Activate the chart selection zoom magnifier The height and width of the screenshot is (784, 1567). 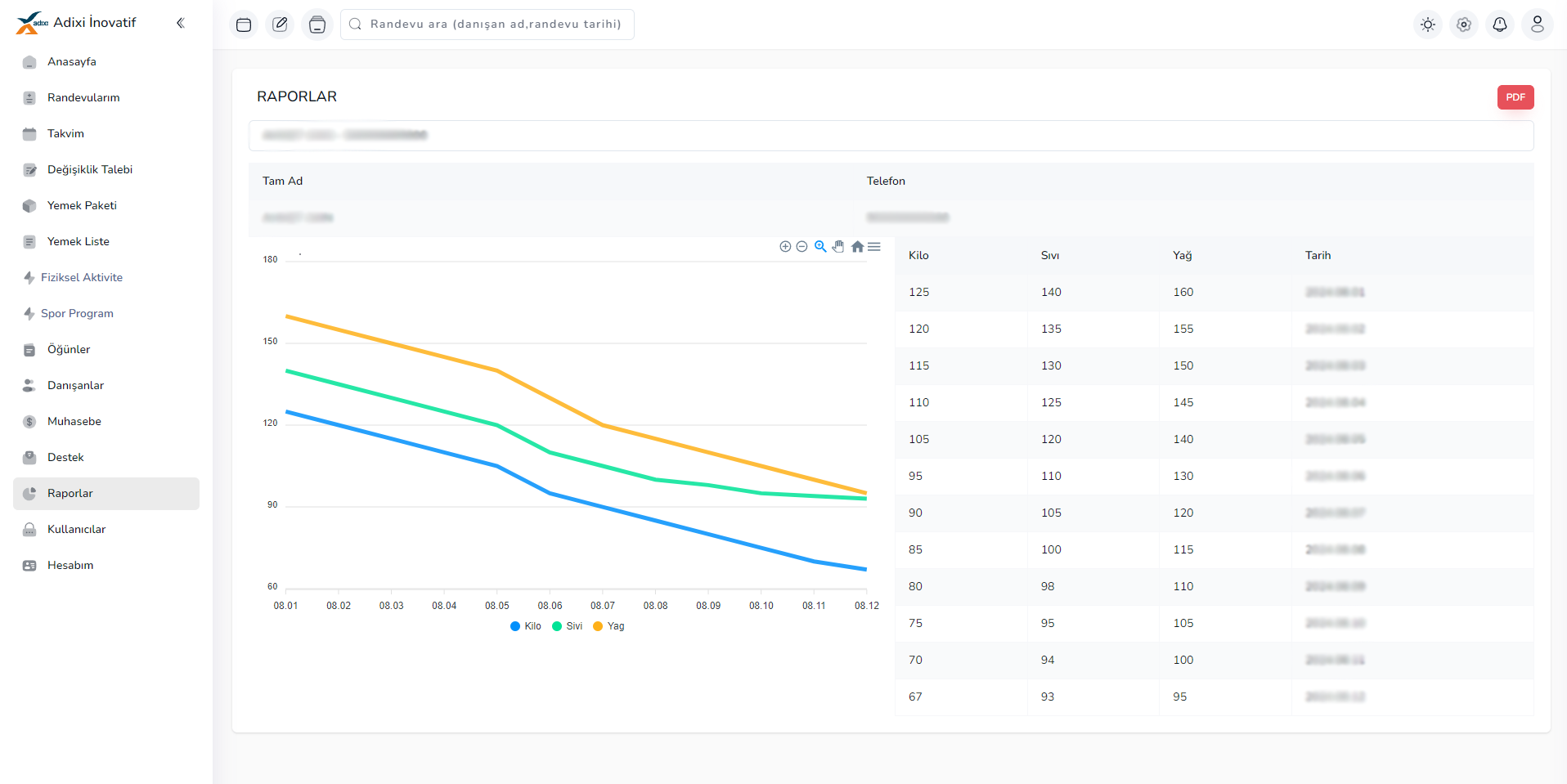click(x=820, y=247)
